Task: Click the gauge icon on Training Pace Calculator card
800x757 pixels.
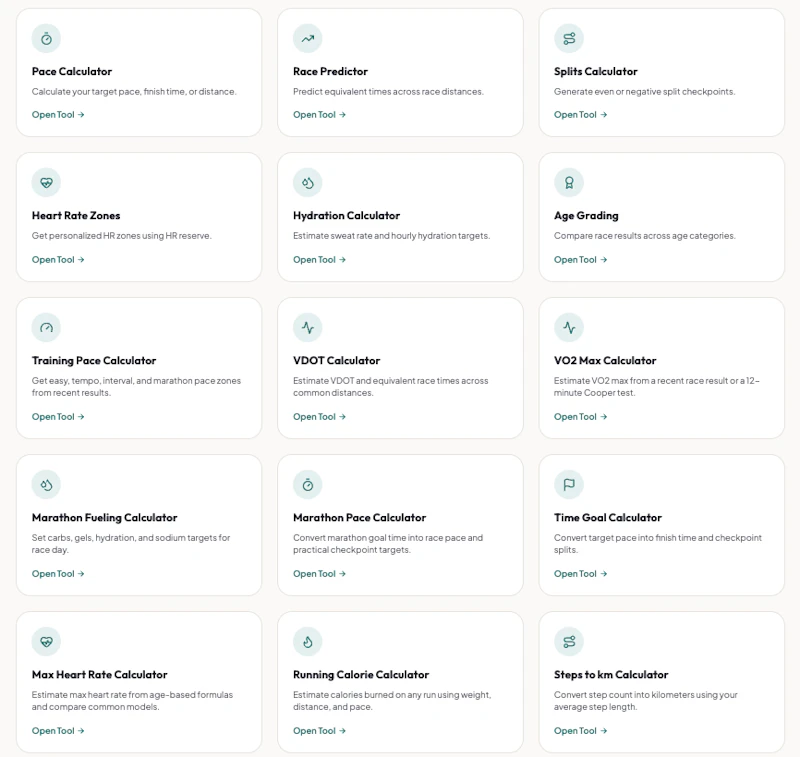Action: coord(46,327)
